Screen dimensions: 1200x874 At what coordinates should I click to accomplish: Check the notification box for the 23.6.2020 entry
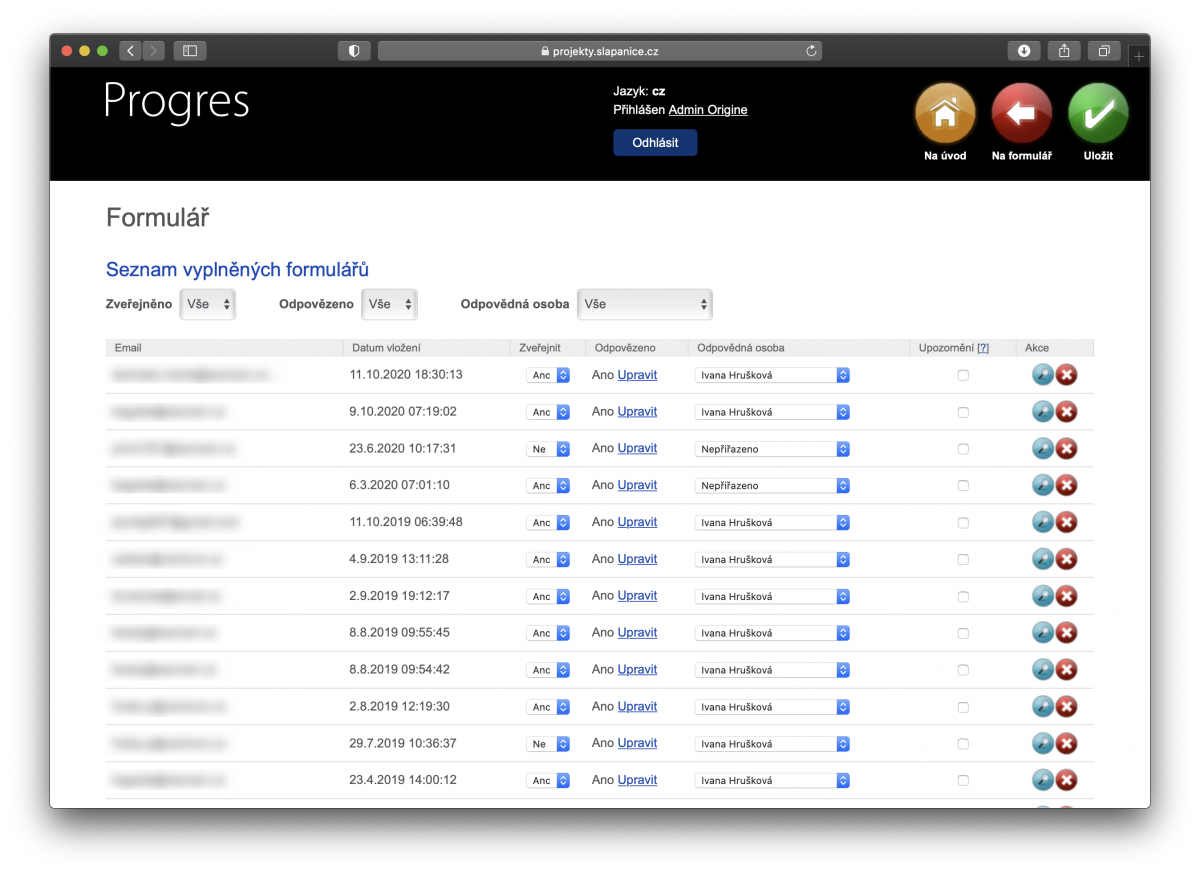963,448
